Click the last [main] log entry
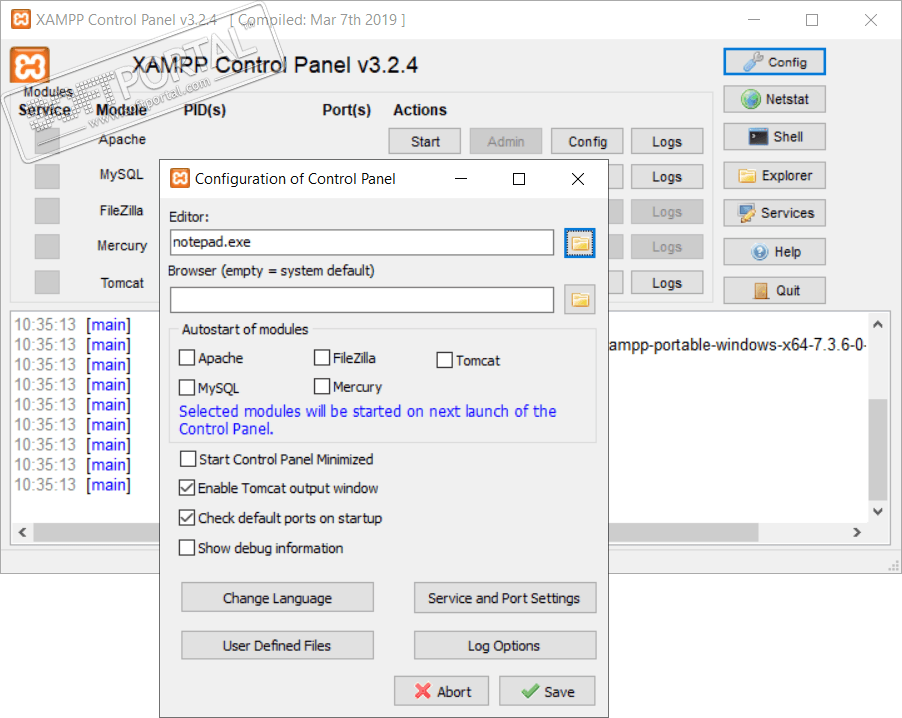The height and width of the screenshot is (718, 902). [x=72, y=485]
